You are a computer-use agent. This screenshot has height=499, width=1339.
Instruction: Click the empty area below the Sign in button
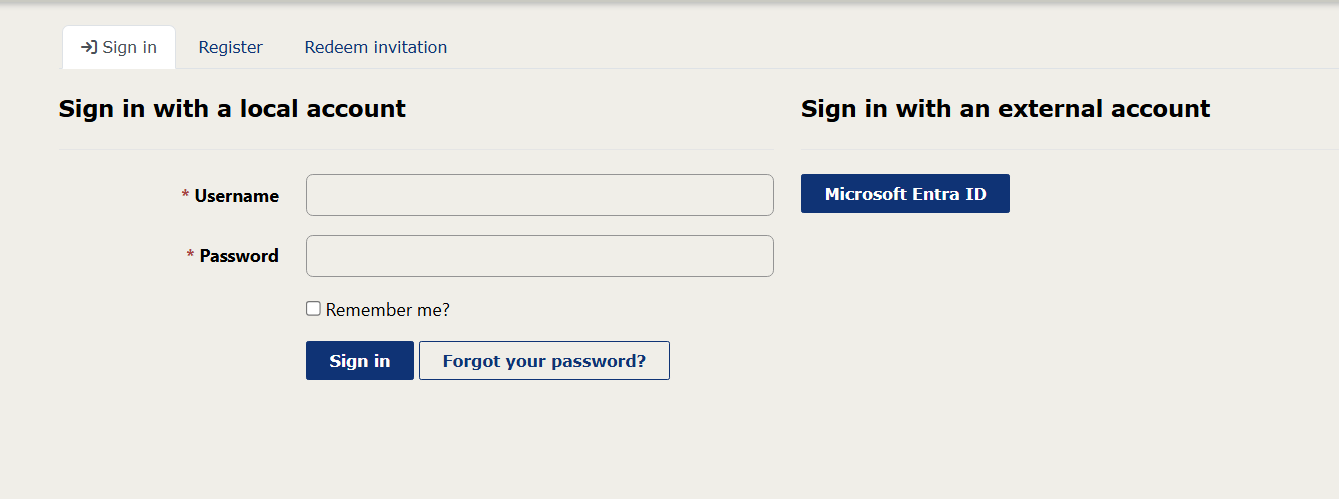coord(359,440)
